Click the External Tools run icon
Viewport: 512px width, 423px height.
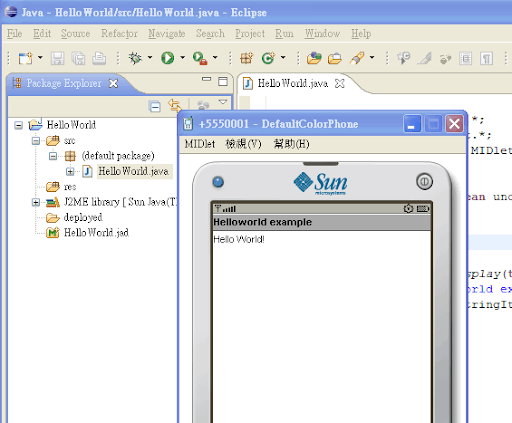tap(200, 58)
